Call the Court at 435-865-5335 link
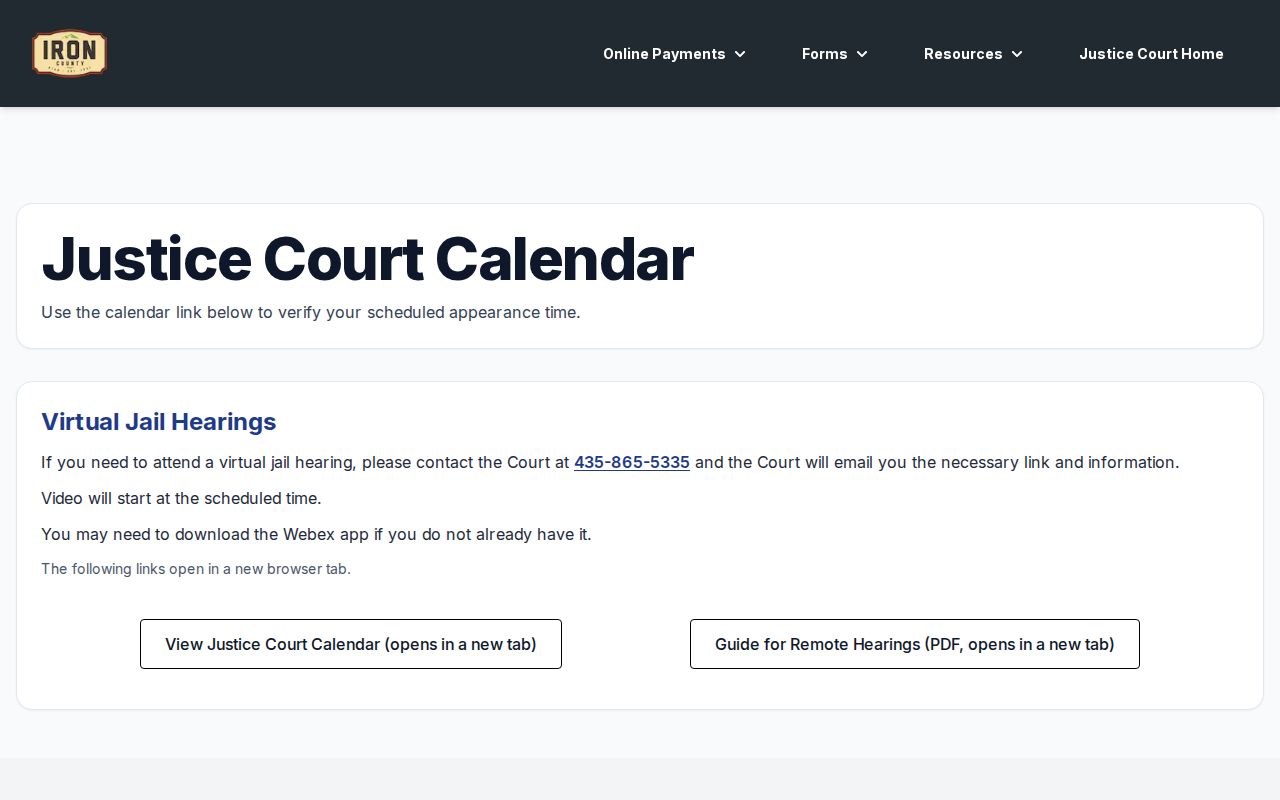The image size is (1280, 800). pos(632,462)
